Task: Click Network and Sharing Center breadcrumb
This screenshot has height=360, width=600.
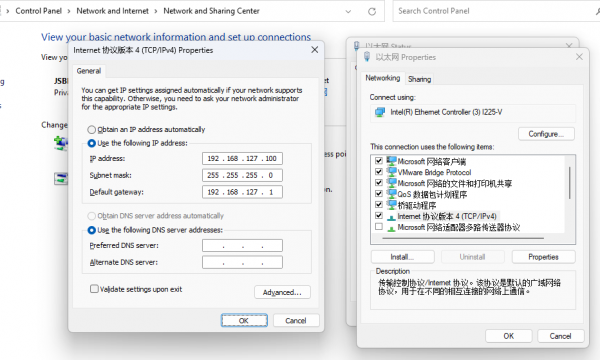Action: pyautogui.click(x=211, y=11)
